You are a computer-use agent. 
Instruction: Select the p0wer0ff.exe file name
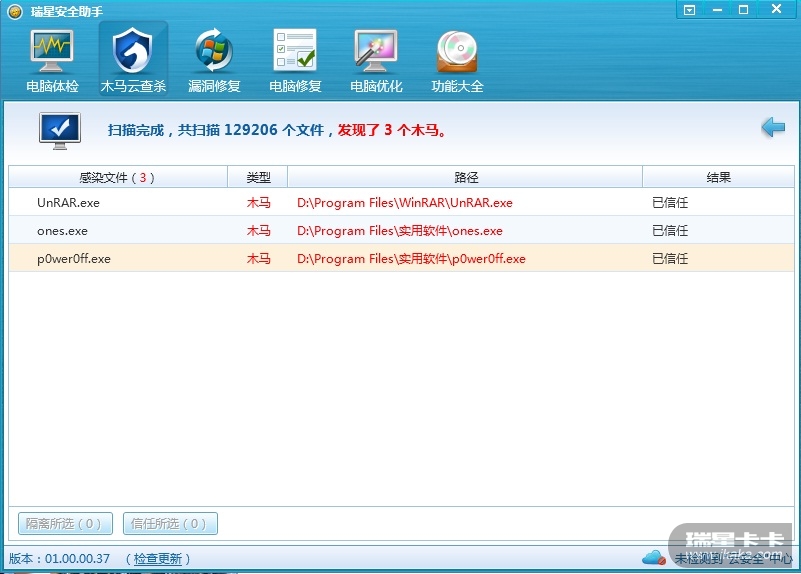point(74,259)
